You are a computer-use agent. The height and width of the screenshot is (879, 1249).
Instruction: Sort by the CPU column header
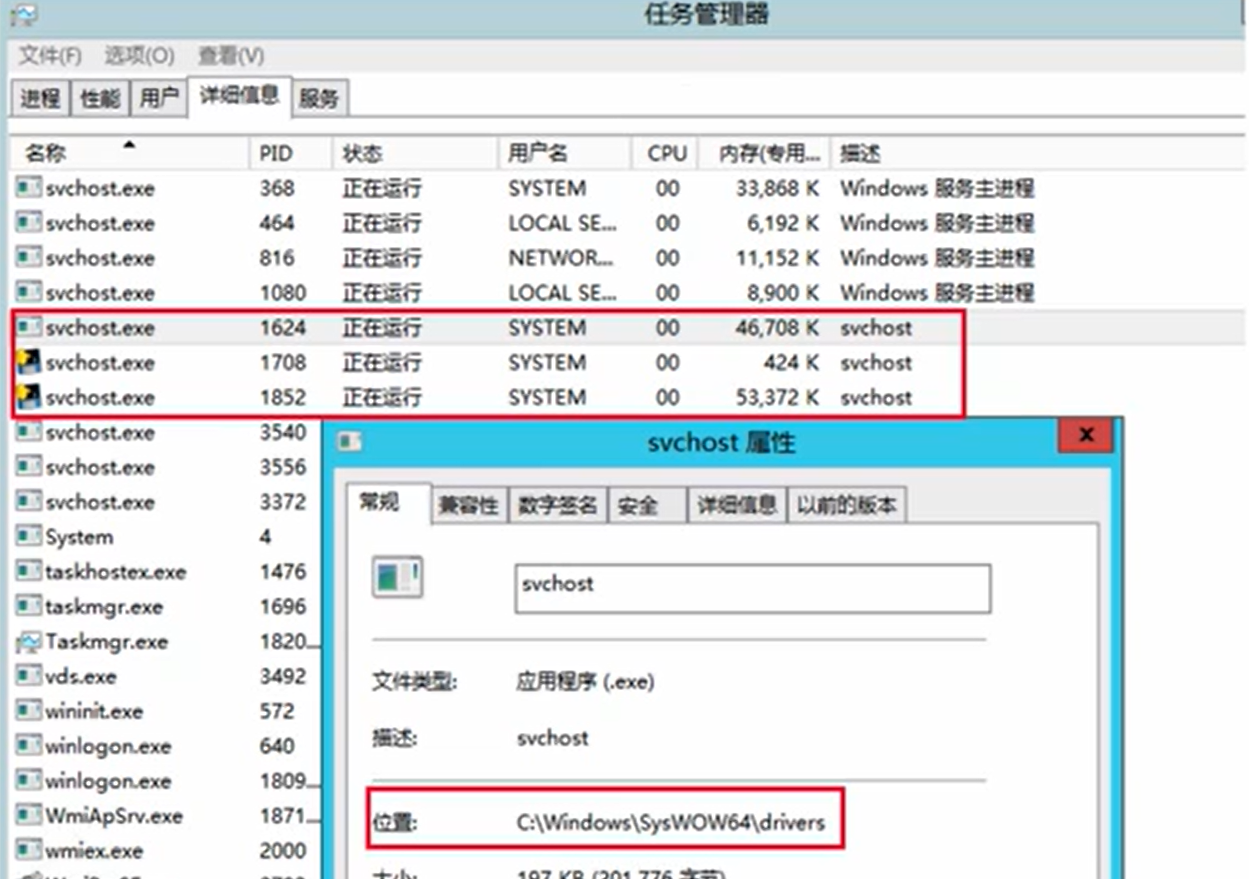[x=667, y=153]
